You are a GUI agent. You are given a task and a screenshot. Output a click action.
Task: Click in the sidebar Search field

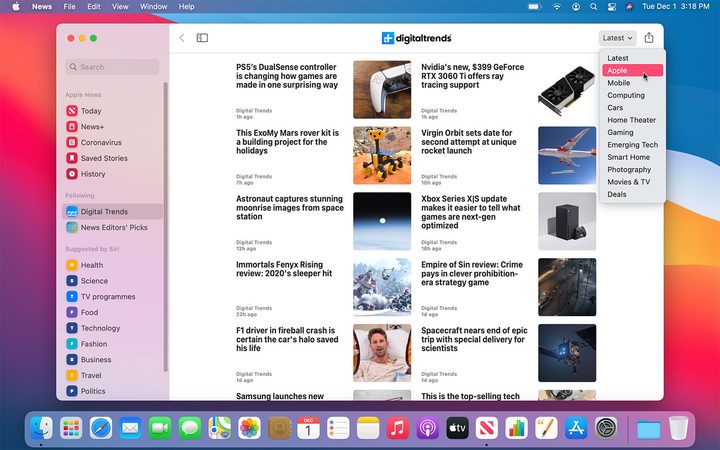point(112,67)
